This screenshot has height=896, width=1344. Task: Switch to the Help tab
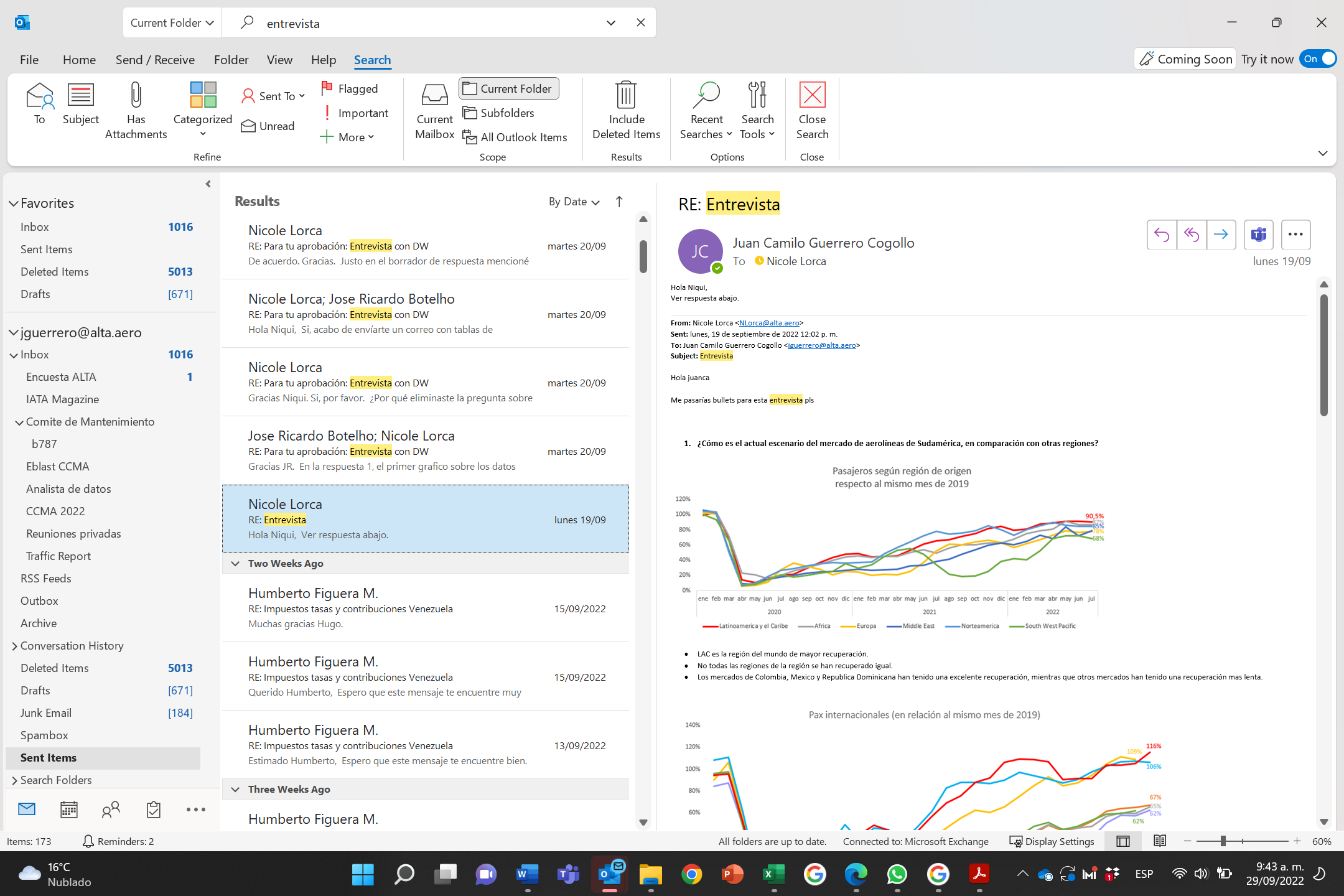[324, 60]
